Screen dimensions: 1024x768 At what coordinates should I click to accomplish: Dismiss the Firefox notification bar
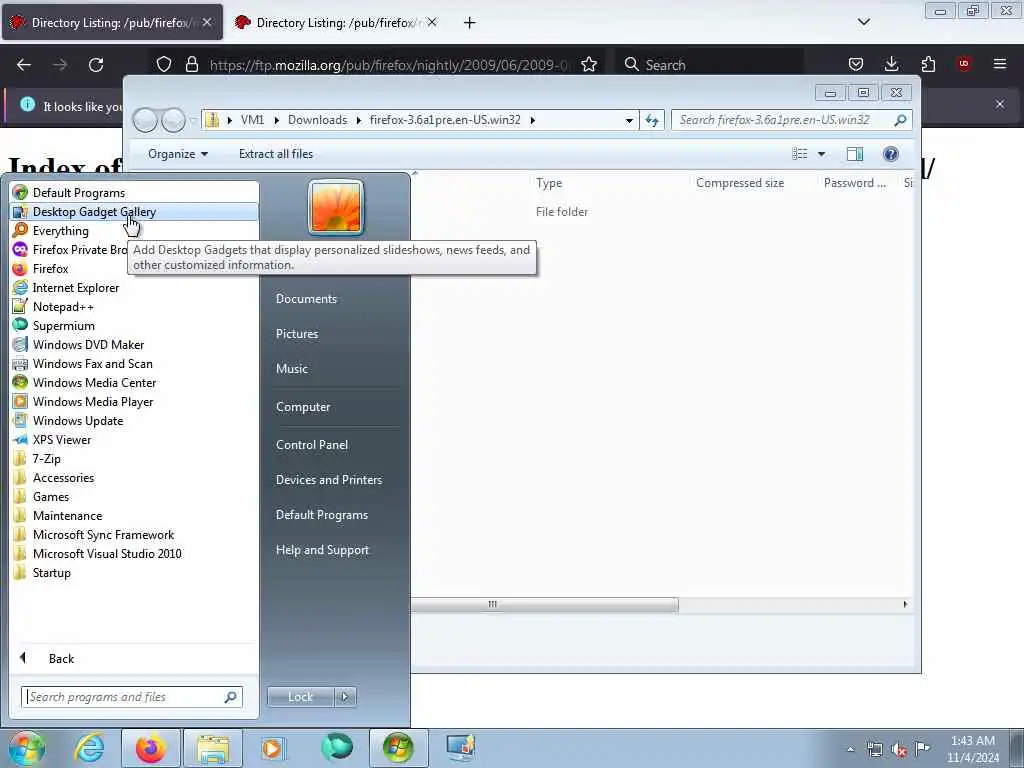pos(1000,104)
